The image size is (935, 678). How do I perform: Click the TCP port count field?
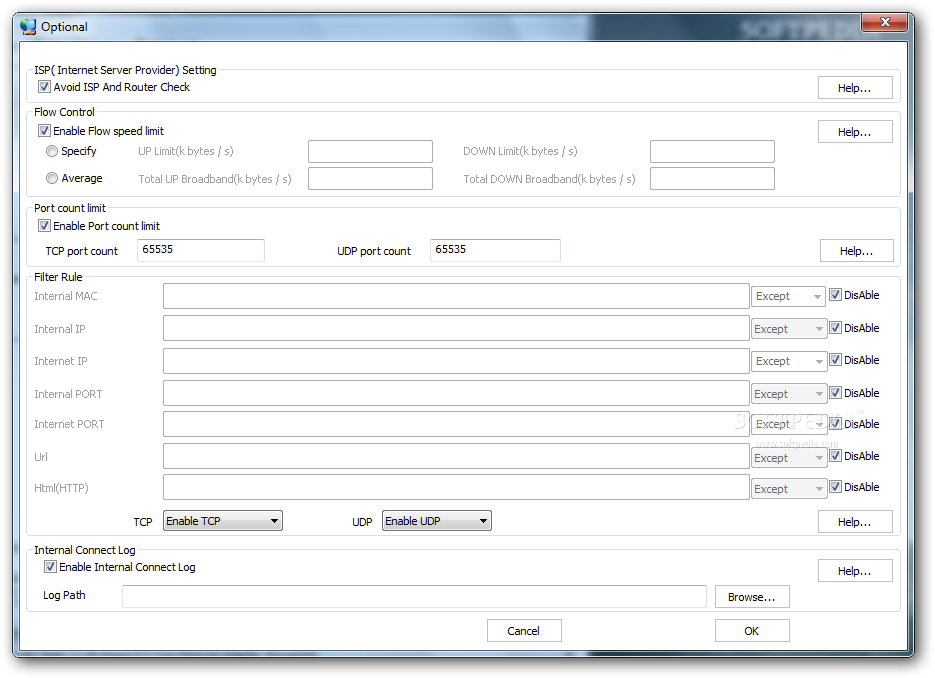point(201,250)
